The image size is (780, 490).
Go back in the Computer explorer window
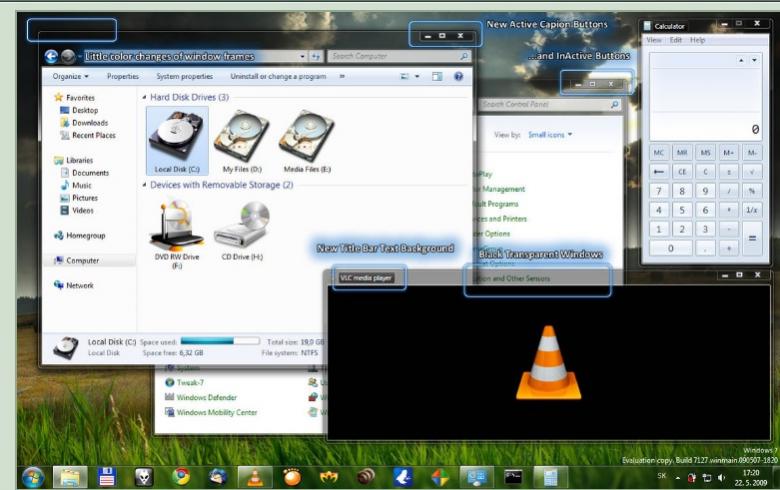pos(51,57)
